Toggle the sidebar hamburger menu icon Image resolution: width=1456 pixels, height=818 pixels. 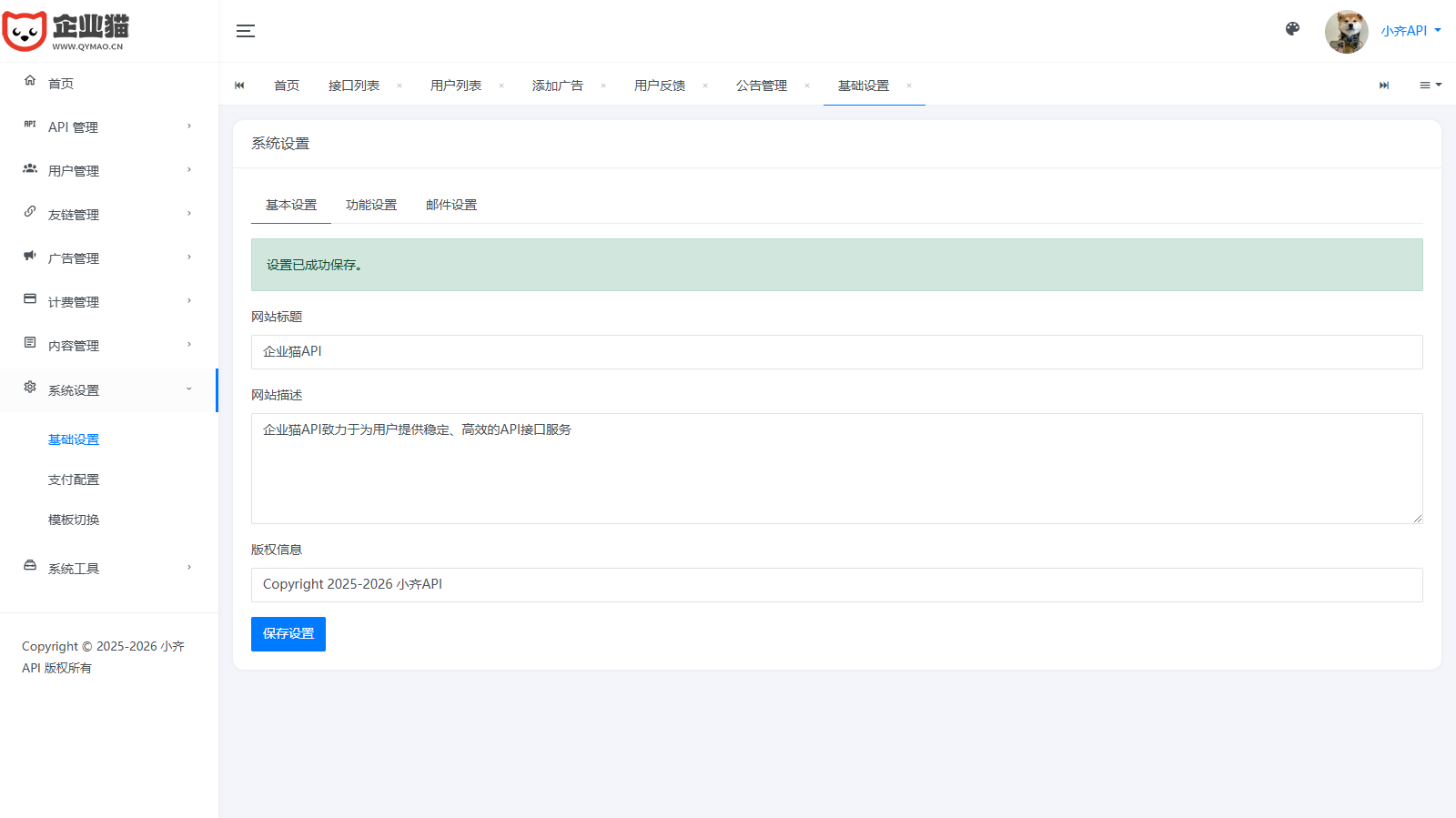click(x=246, y=31)
